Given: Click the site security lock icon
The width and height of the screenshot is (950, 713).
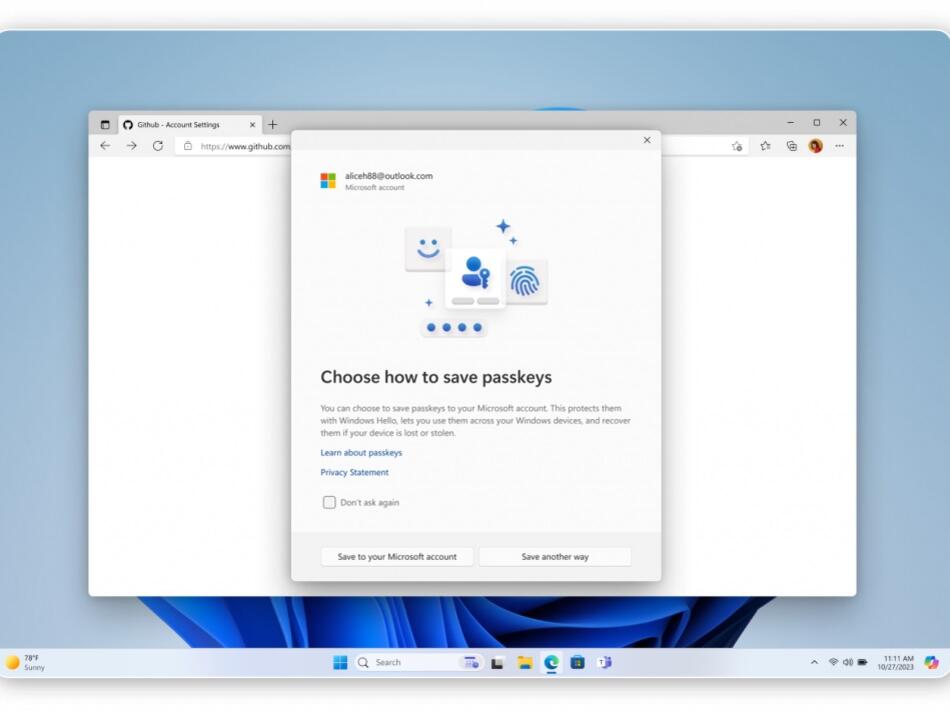Looking at the screenshot, I should tap(186, 146).
